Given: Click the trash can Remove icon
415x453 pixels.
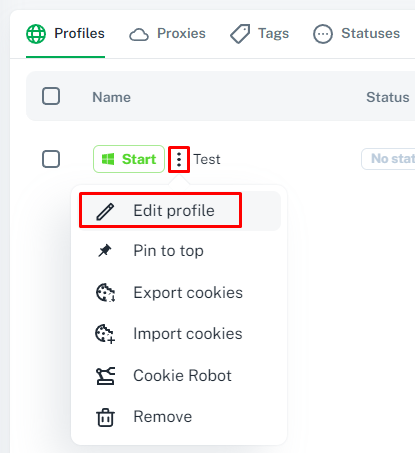Looking at the screenshot, I should (105, 417).
